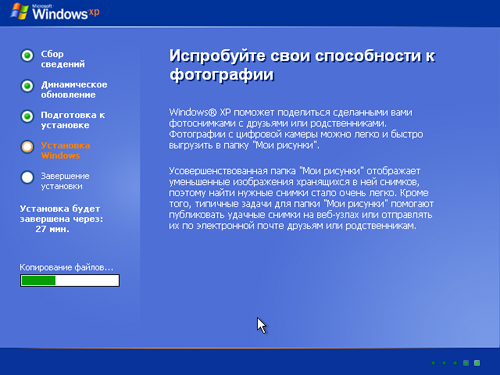Click the heading Испробуйте свои способности к фотографии

[x=302, y=65]
